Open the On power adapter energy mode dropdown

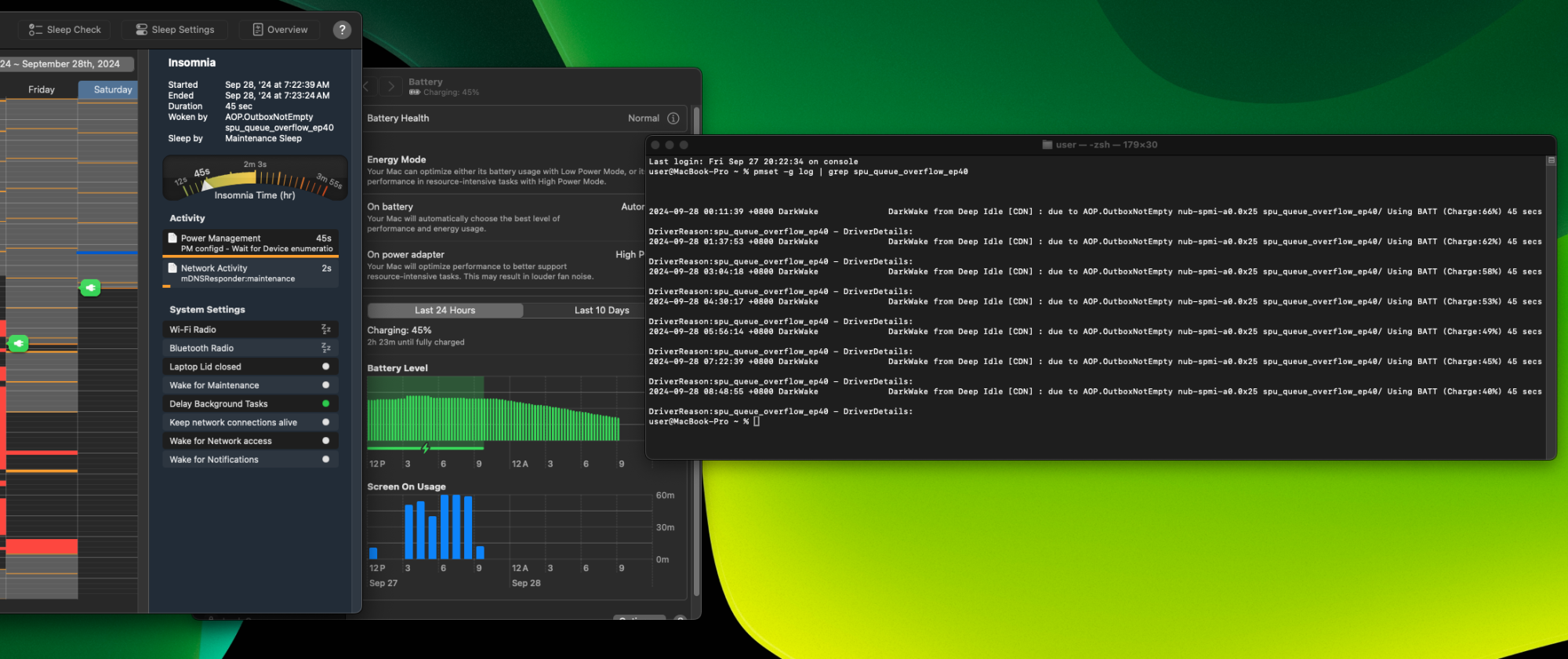tap(630, 255)
